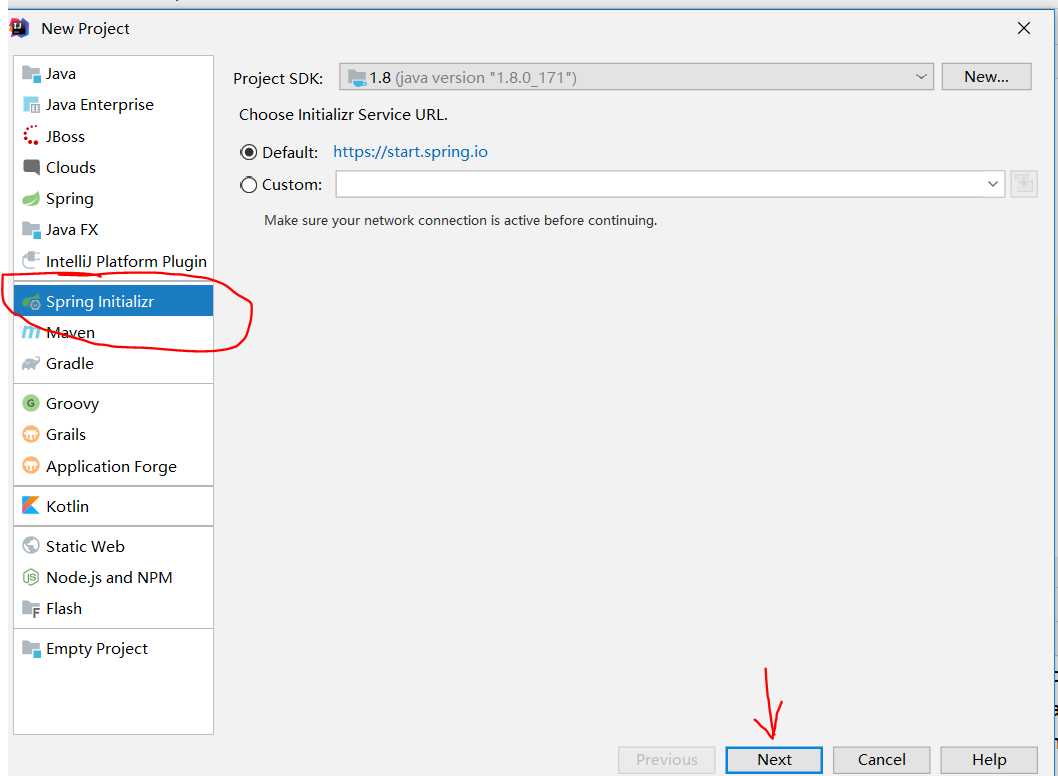Select the Spring Initializr list item
The width and height of the screenshot is (1058, 776).
pos(113,301)
